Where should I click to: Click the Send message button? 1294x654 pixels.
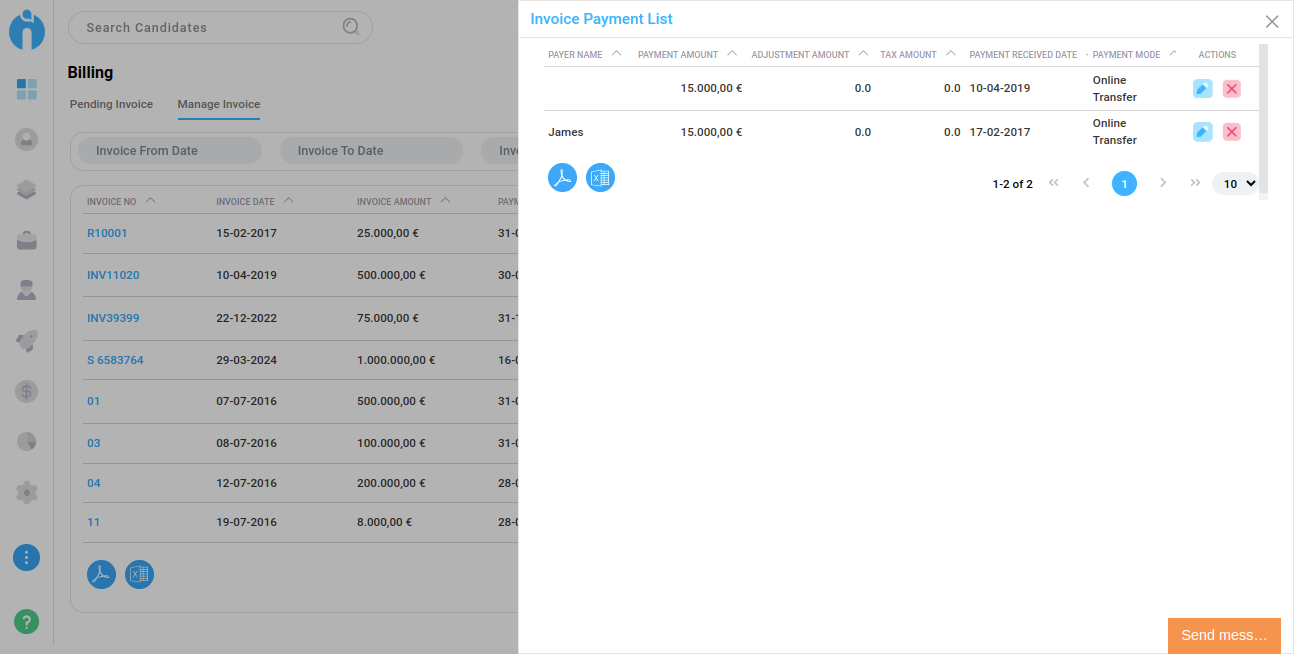(1223, 635)
